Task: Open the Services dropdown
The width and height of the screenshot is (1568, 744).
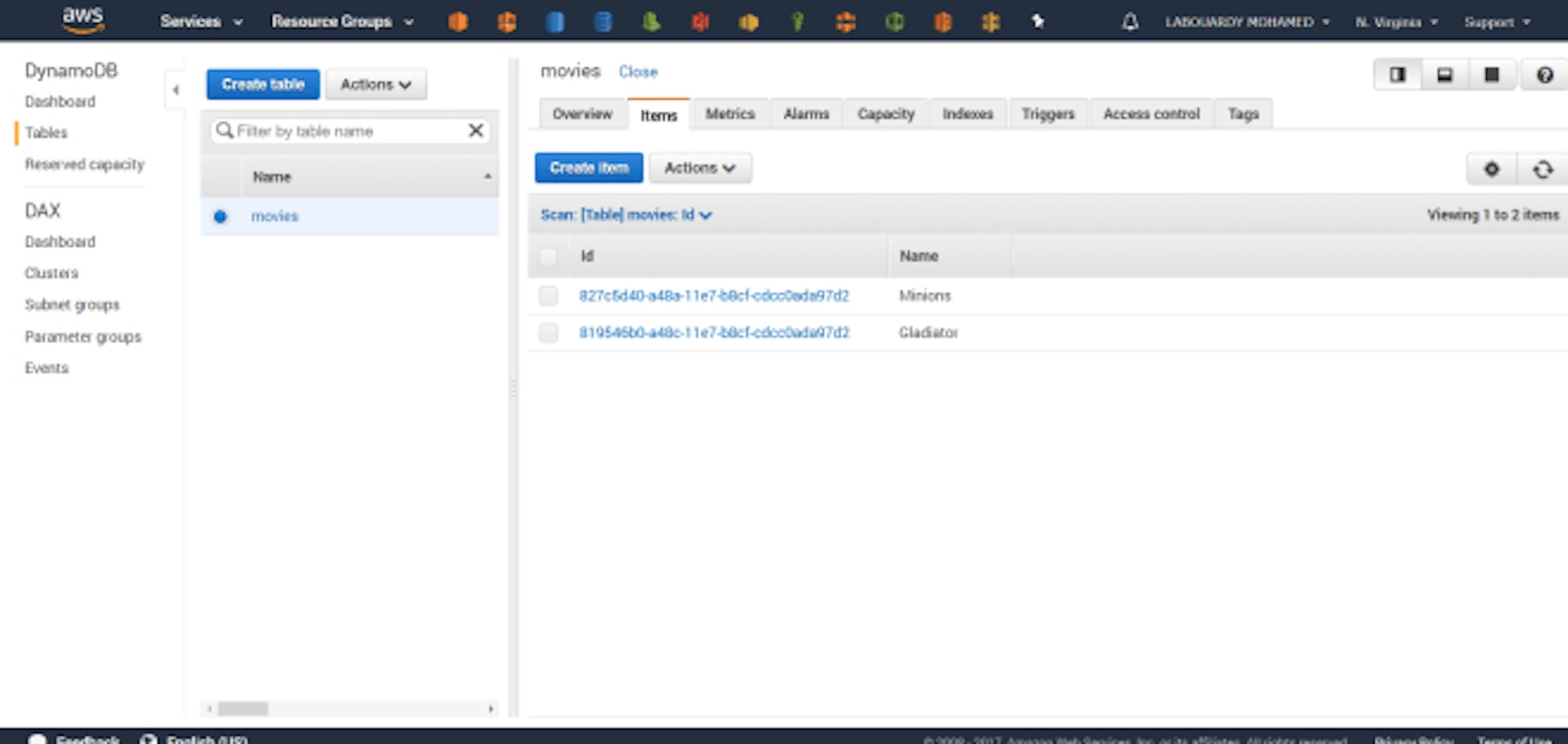Action: tap(201, 21)
